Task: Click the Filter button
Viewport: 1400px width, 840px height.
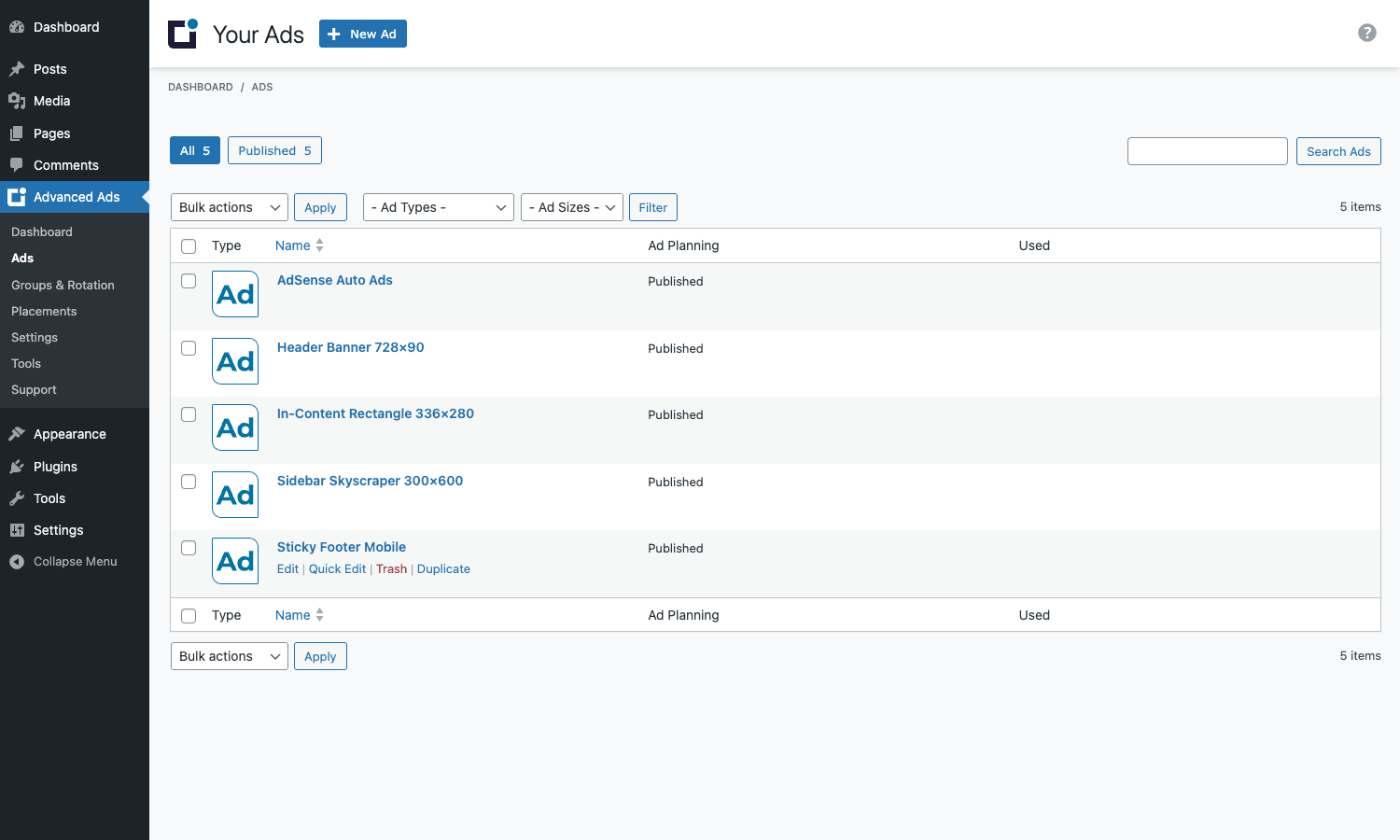Action: pos(653,207)
